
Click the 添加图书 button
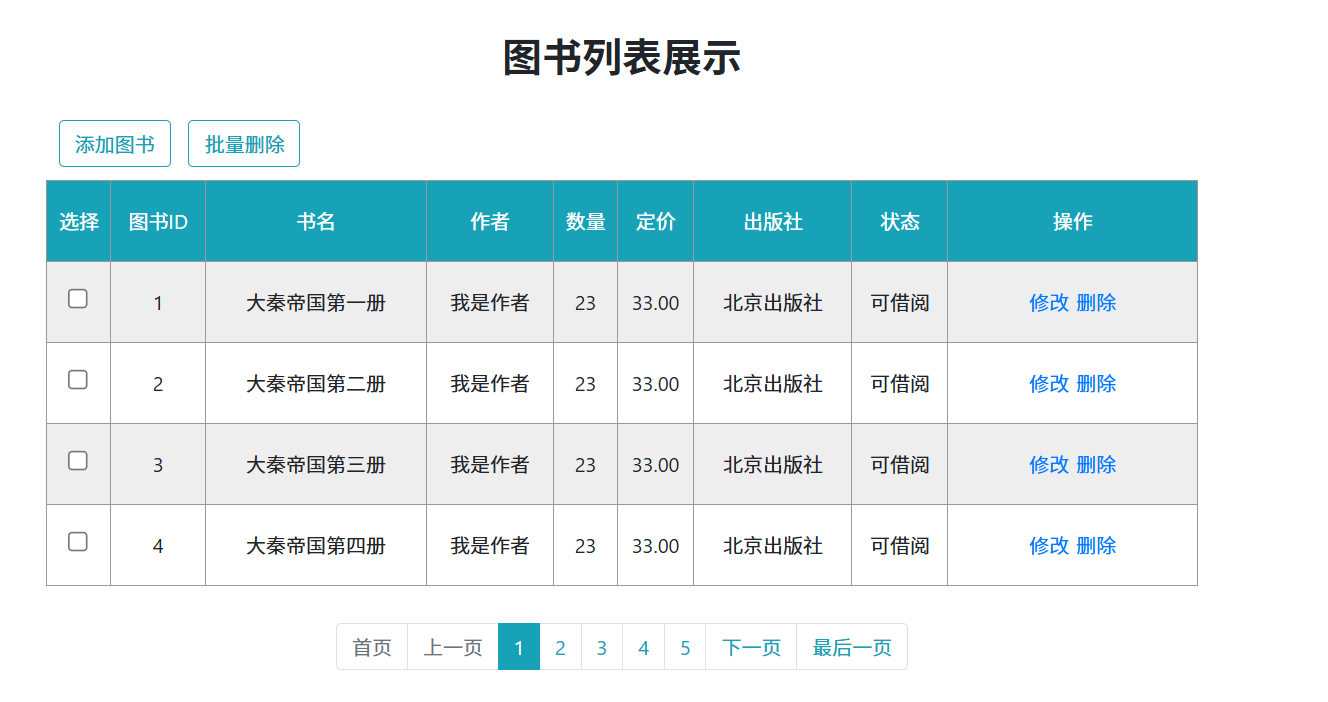[x=115, y=144]
